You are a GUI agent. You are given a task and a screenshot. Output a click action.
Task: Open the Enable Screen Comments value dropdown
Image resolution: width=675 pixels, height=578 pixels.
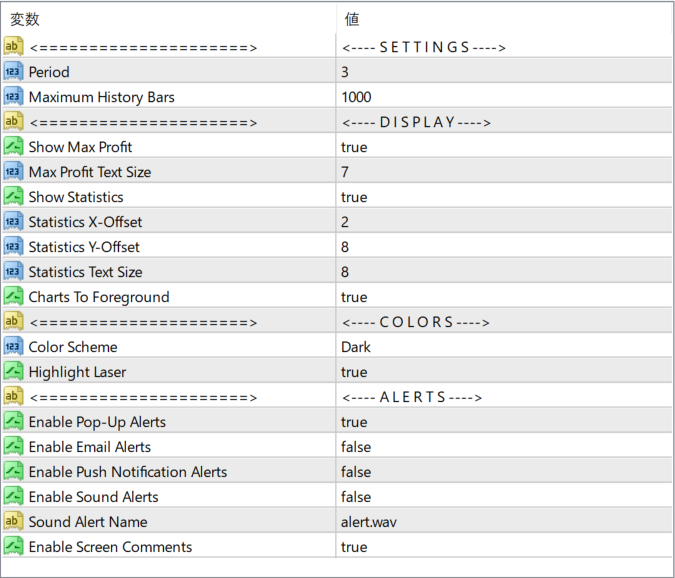tap(354, 547)
